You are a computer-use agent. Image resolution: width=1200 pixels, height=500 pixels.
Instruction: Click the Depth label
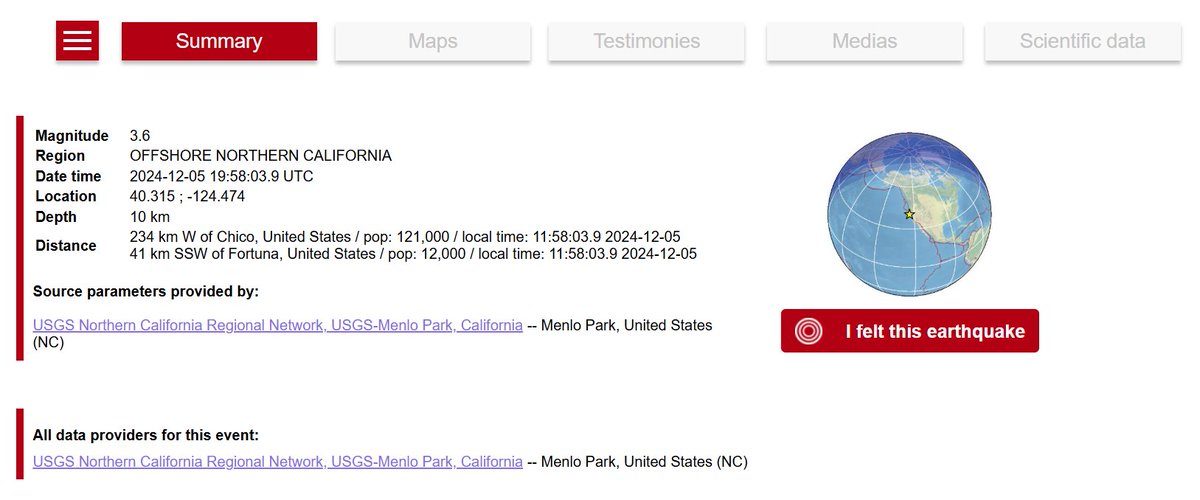point(56,217)
